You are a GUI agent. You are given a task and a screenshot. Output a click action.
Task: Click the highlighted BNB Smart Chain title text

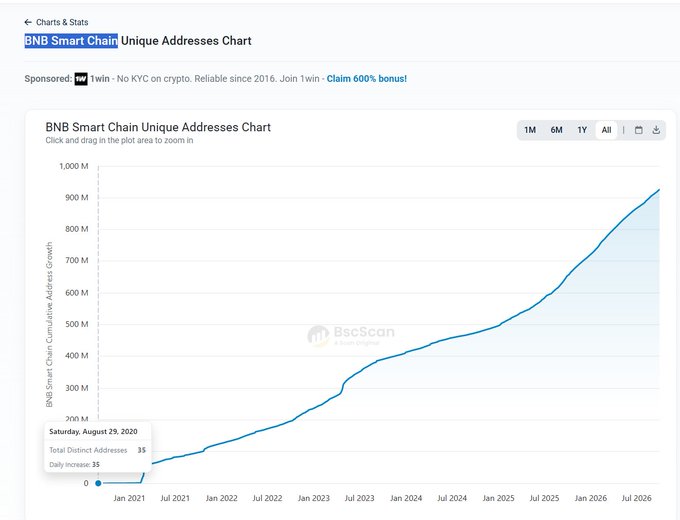(71, 41)
